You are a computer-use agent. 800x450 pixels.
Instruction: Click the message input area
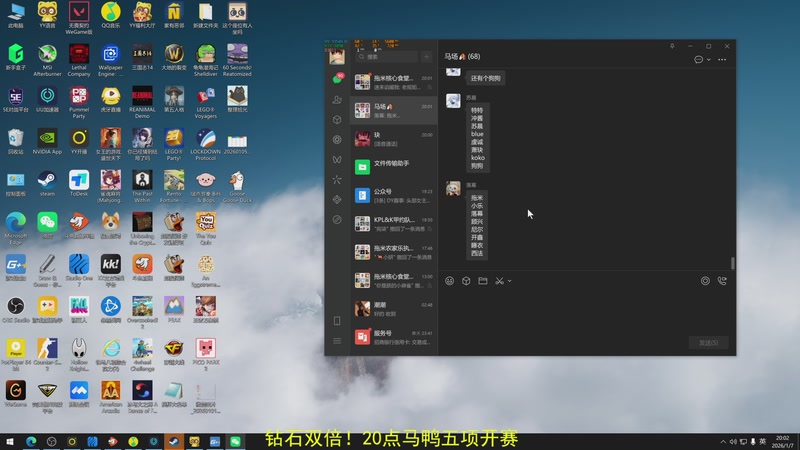(x=587, y=311)
